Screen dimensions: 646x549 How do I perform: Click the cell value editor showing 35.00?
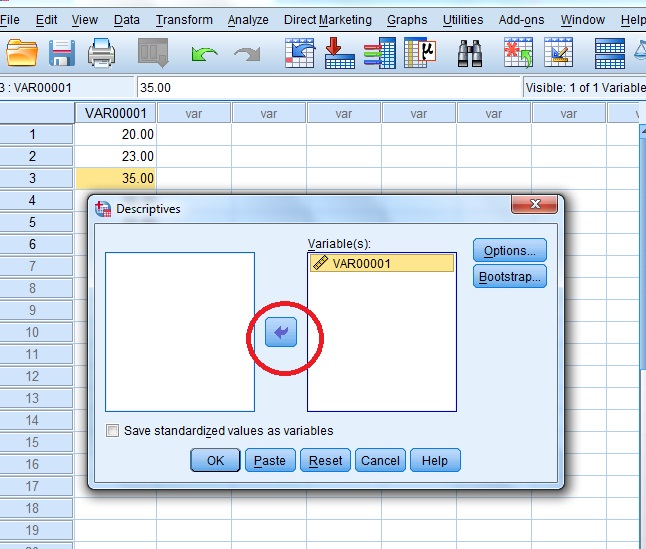[x=329, y=87]
